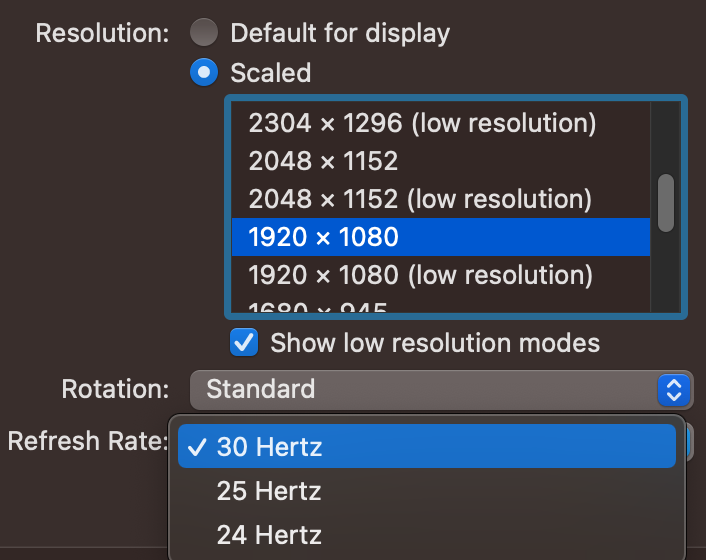The width and height of the screenshot is (706, 560).
Task: Click scrollbar track below the thumb
Action: click(x=666, y=275)
